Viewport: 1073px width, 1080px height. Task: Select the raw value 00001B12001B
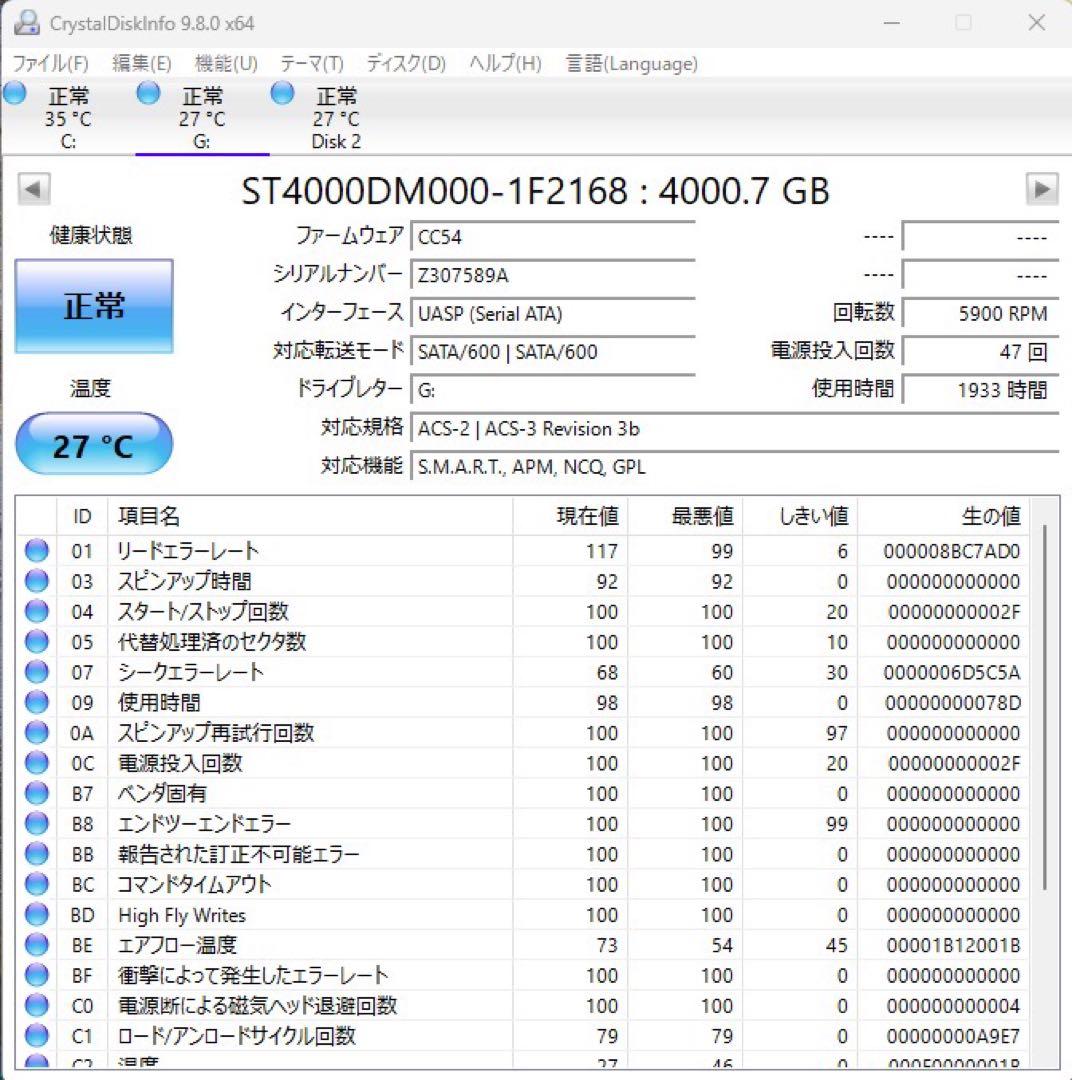pyautogui.click(x=952, y=945)
